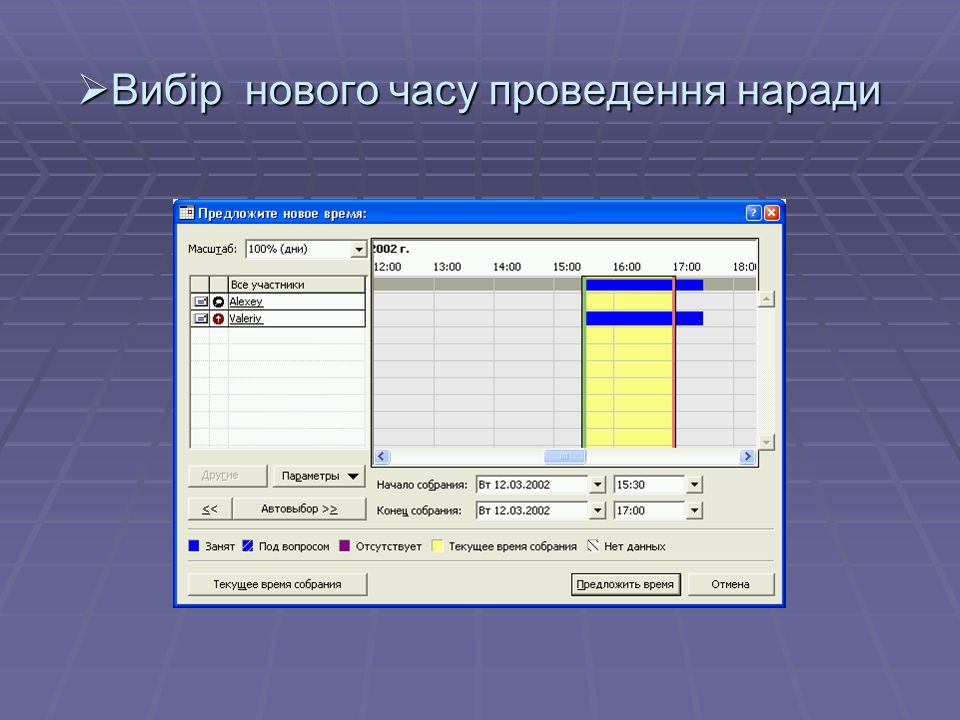Select the Alexey attendee row
This screenshot has height=720, width=960.
pyautogui.click(x=278, y=301)
